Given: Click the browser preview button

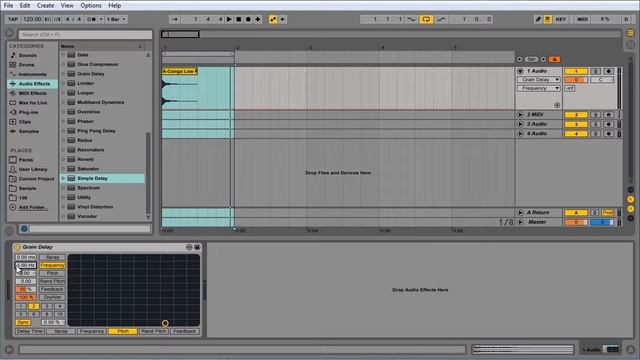Looking at the screenshot, I should pyautogui.click(x=24, y=229).
